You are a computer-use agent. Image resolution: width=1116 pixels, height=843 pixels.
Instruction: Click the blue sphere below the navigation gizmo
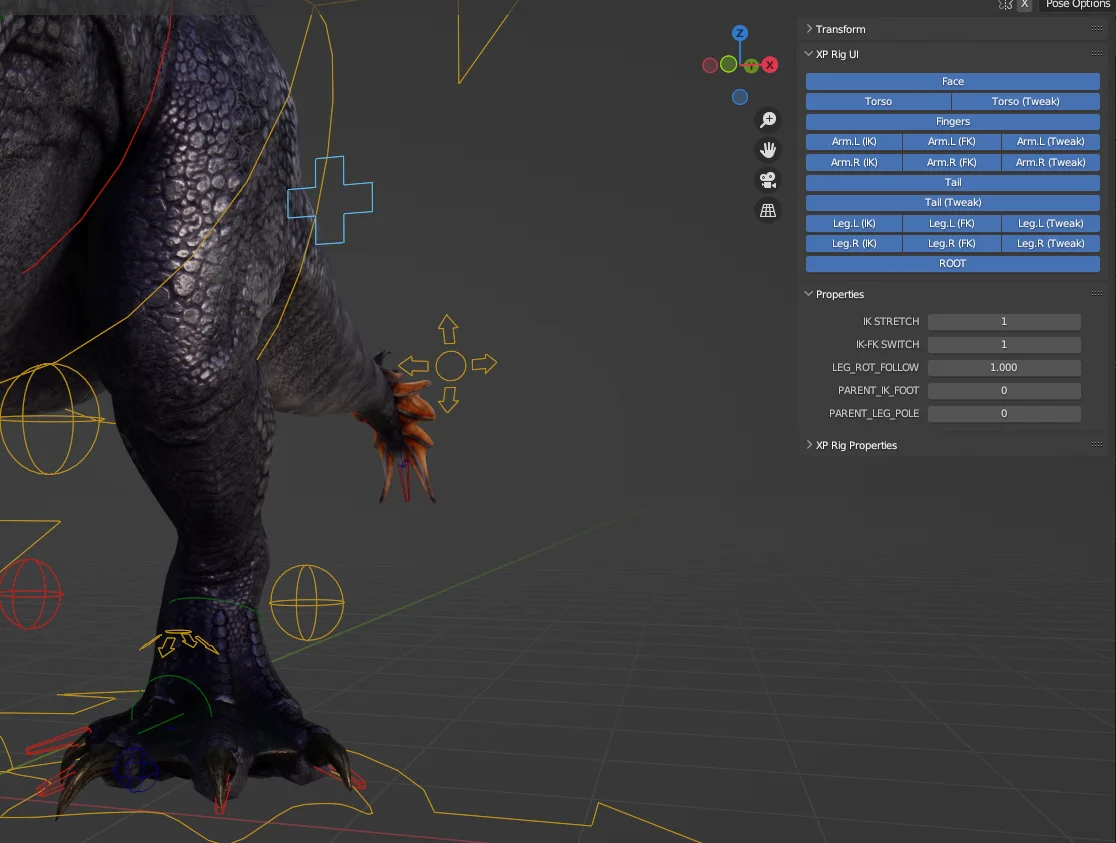pyautogui.click(x=740, y=97)
